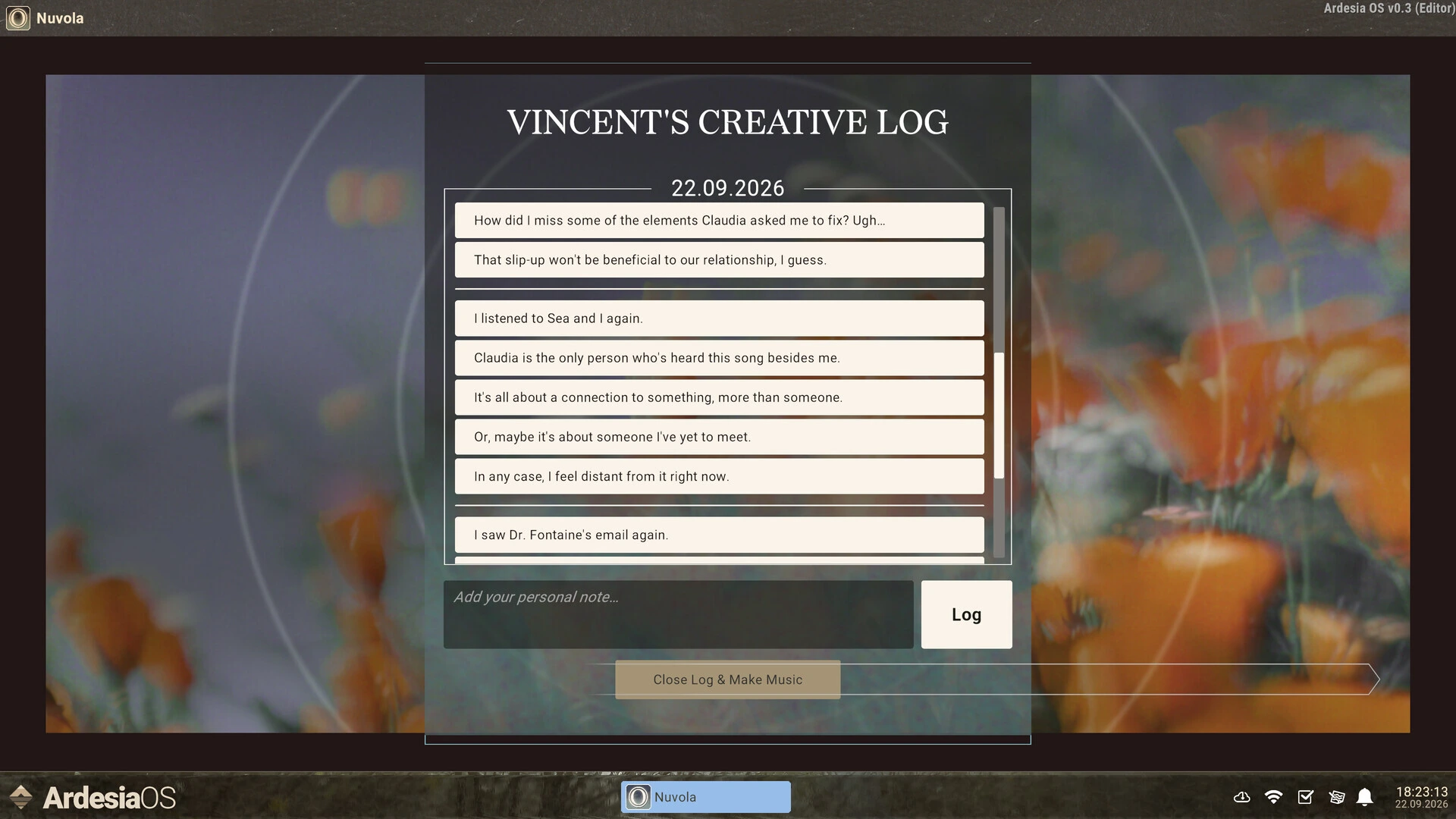Viewport: 1456px width, 819px height.
Task: Select entry 'That slip-up won't be beneficial'
Action: [x=719, y=259]
